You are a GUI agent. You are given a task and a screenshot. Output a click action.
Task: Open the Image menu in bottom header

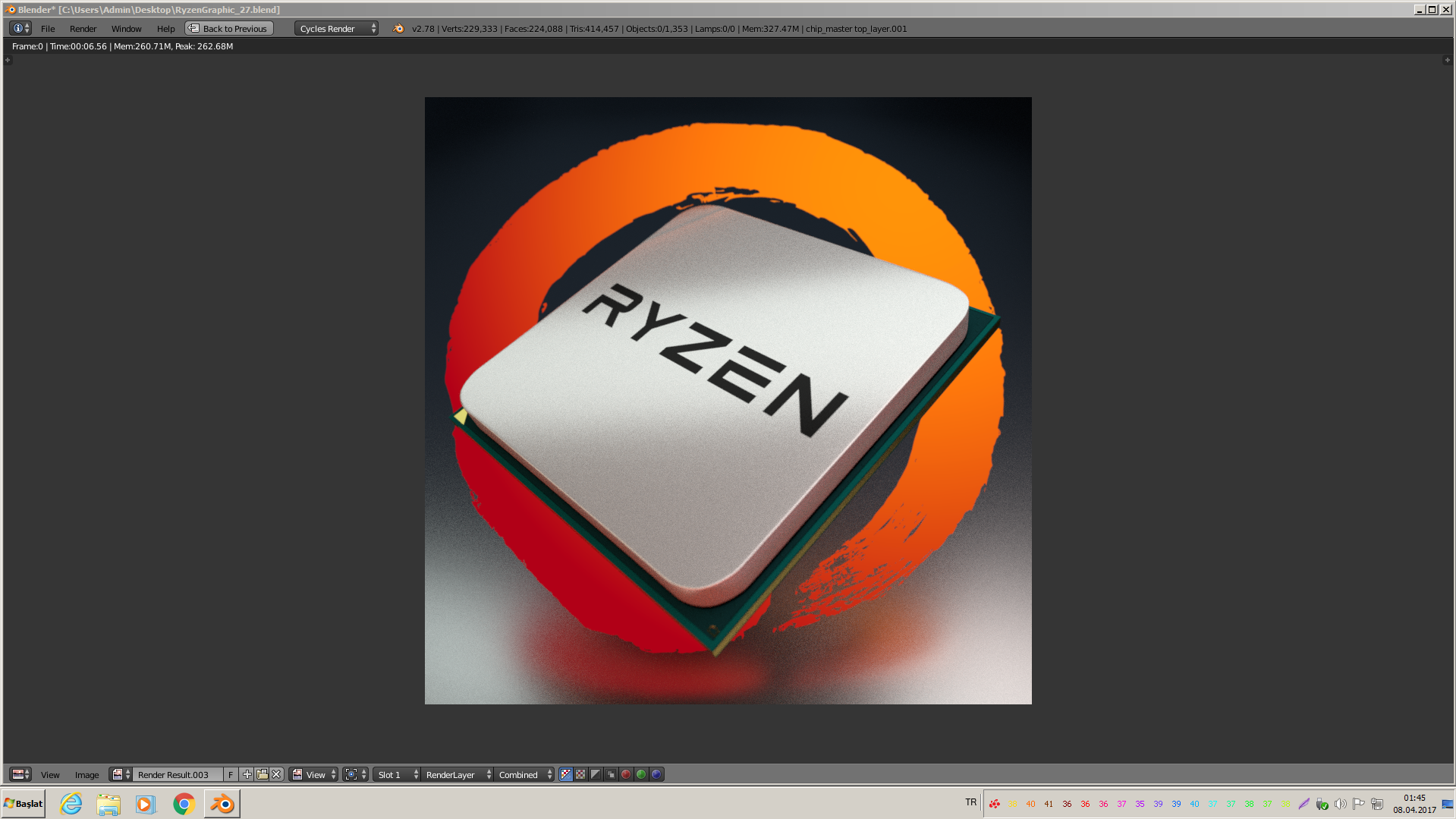(x=86, y=775)
